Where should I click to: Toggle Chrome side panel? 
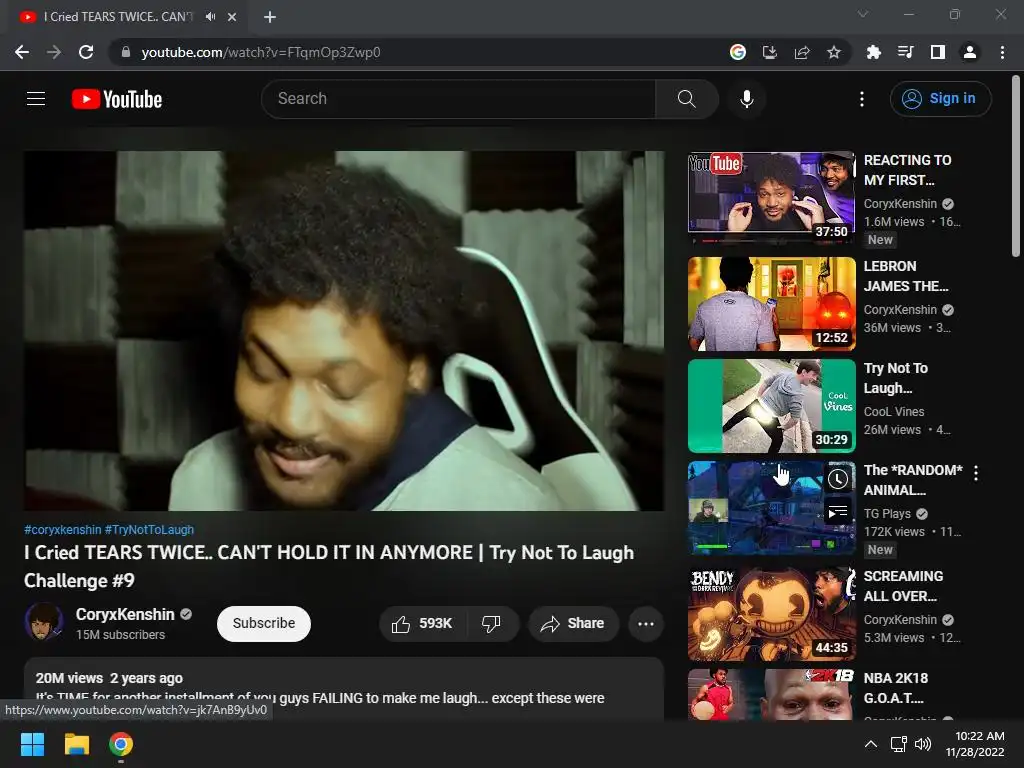pos(938,52)
